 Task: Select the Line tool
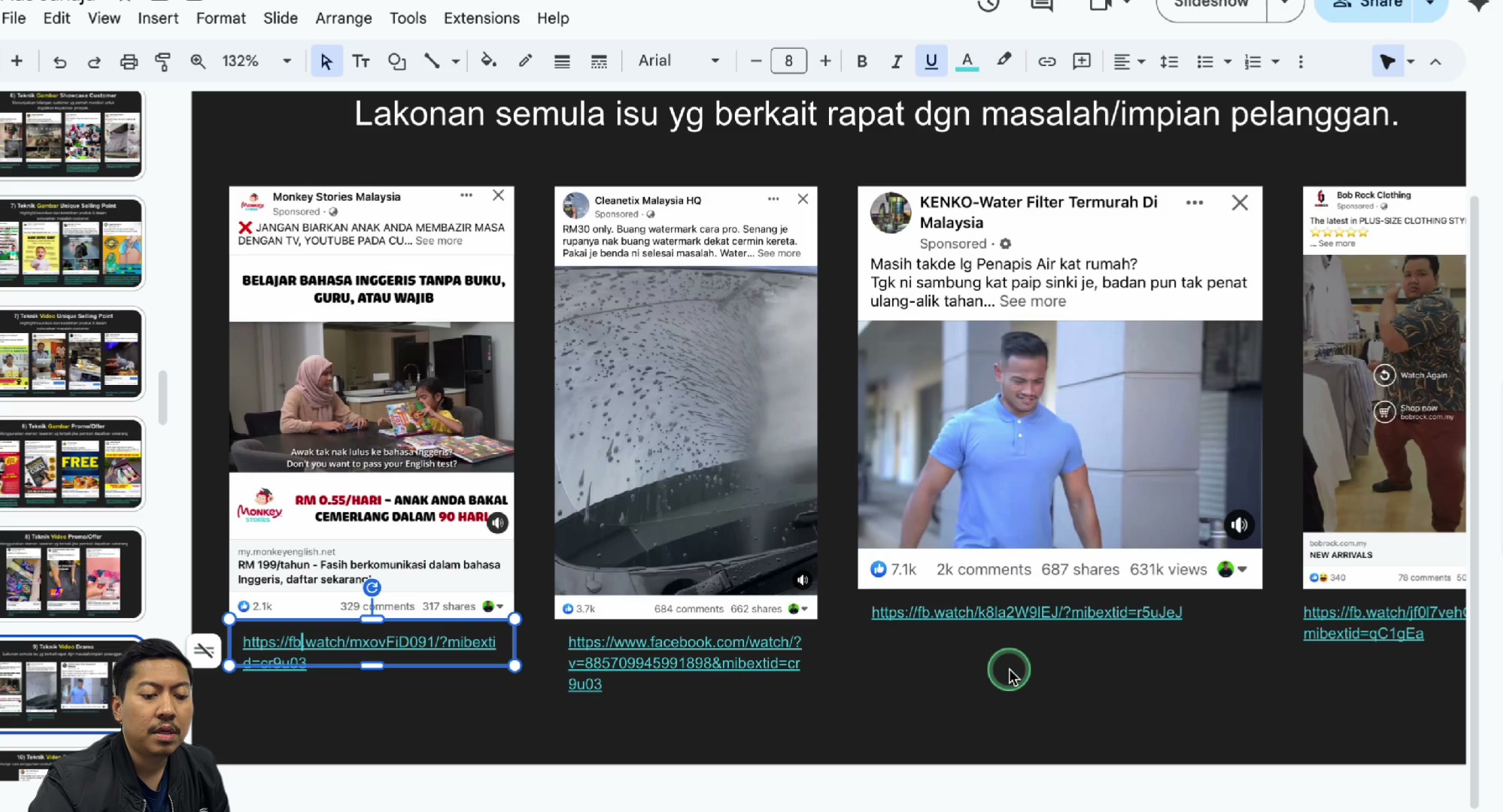click(432, 62)
